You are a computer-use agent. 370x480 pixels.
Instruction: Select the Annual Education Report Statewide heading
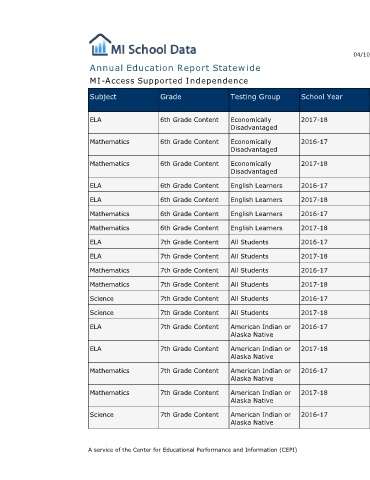pyautogui.click(x=175, y=68)
